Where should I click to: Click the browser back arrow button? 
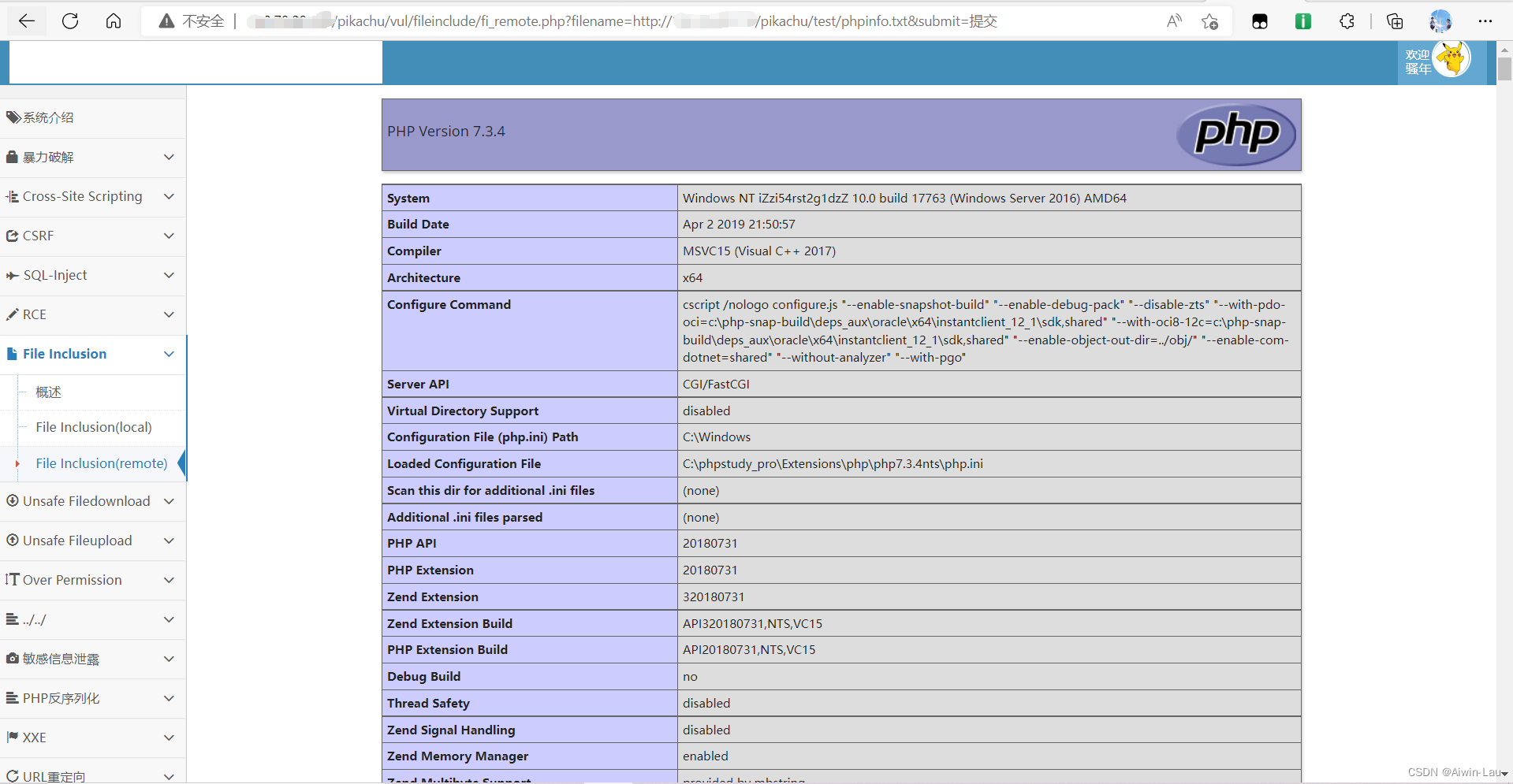[27, 21]
